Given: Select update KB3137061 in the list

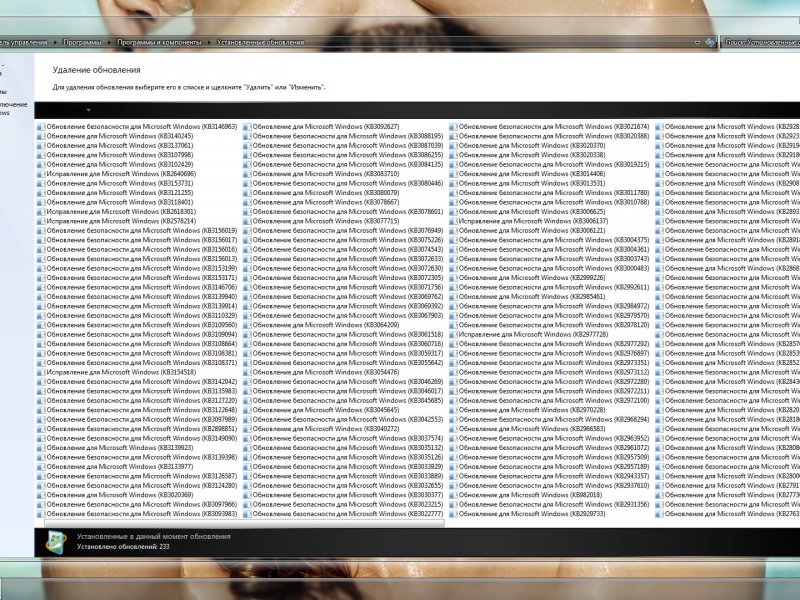Looking at the screenshot, I should pos(115,146).
